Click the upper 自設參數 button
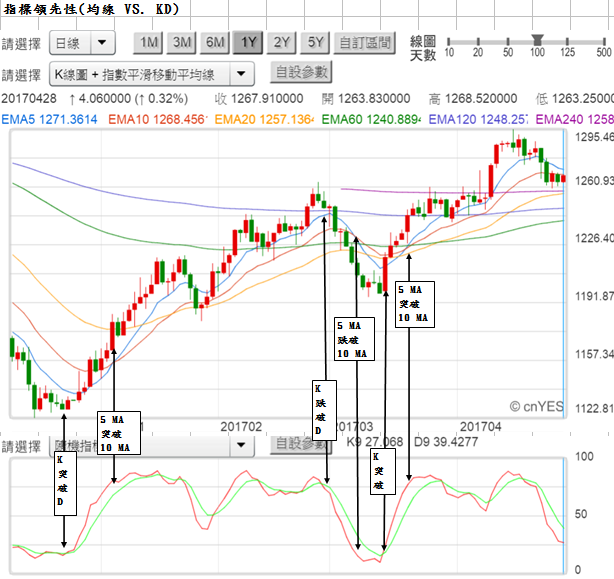 coord(301,72)
